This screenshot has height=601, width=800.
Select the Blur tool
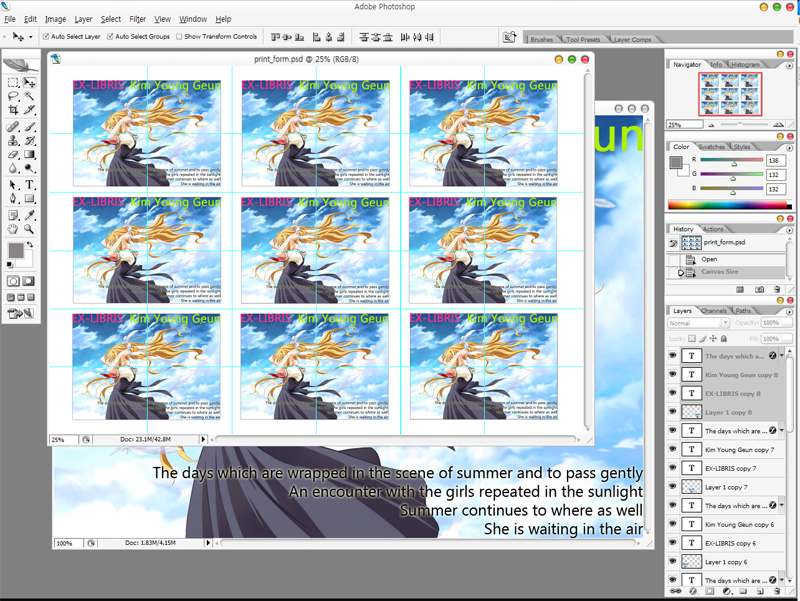[13, 168]
